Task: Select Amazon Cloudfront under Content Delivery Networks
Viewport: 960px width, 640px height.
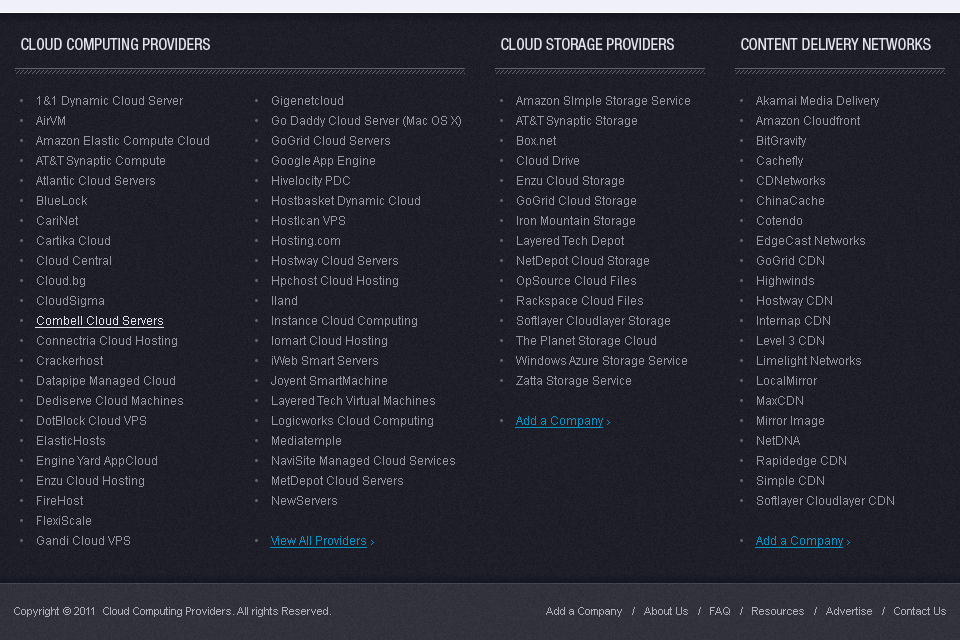Action: (807, 120)
